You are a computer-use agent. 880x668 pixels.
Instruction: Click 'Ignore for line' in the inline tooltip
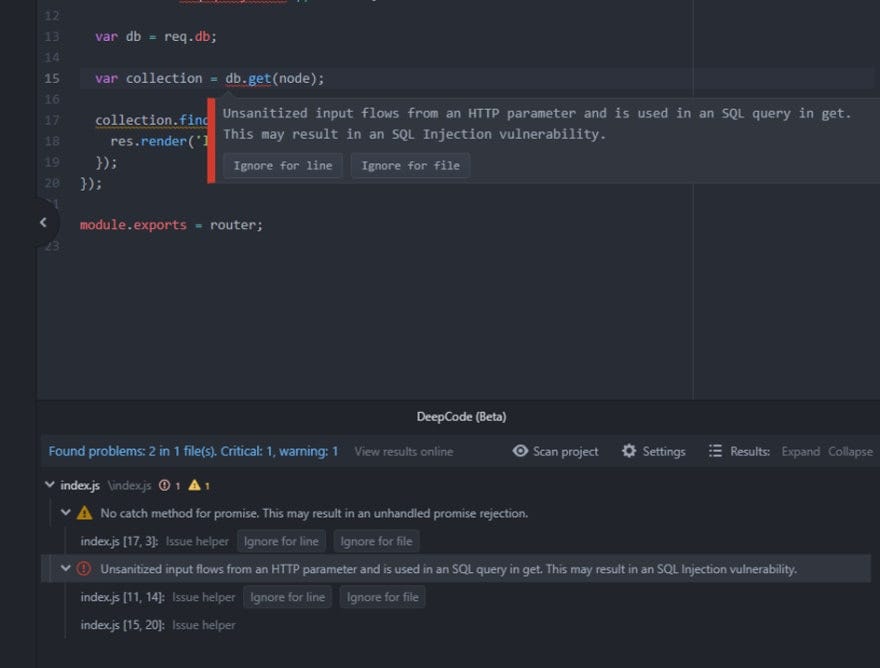(286, 166)
